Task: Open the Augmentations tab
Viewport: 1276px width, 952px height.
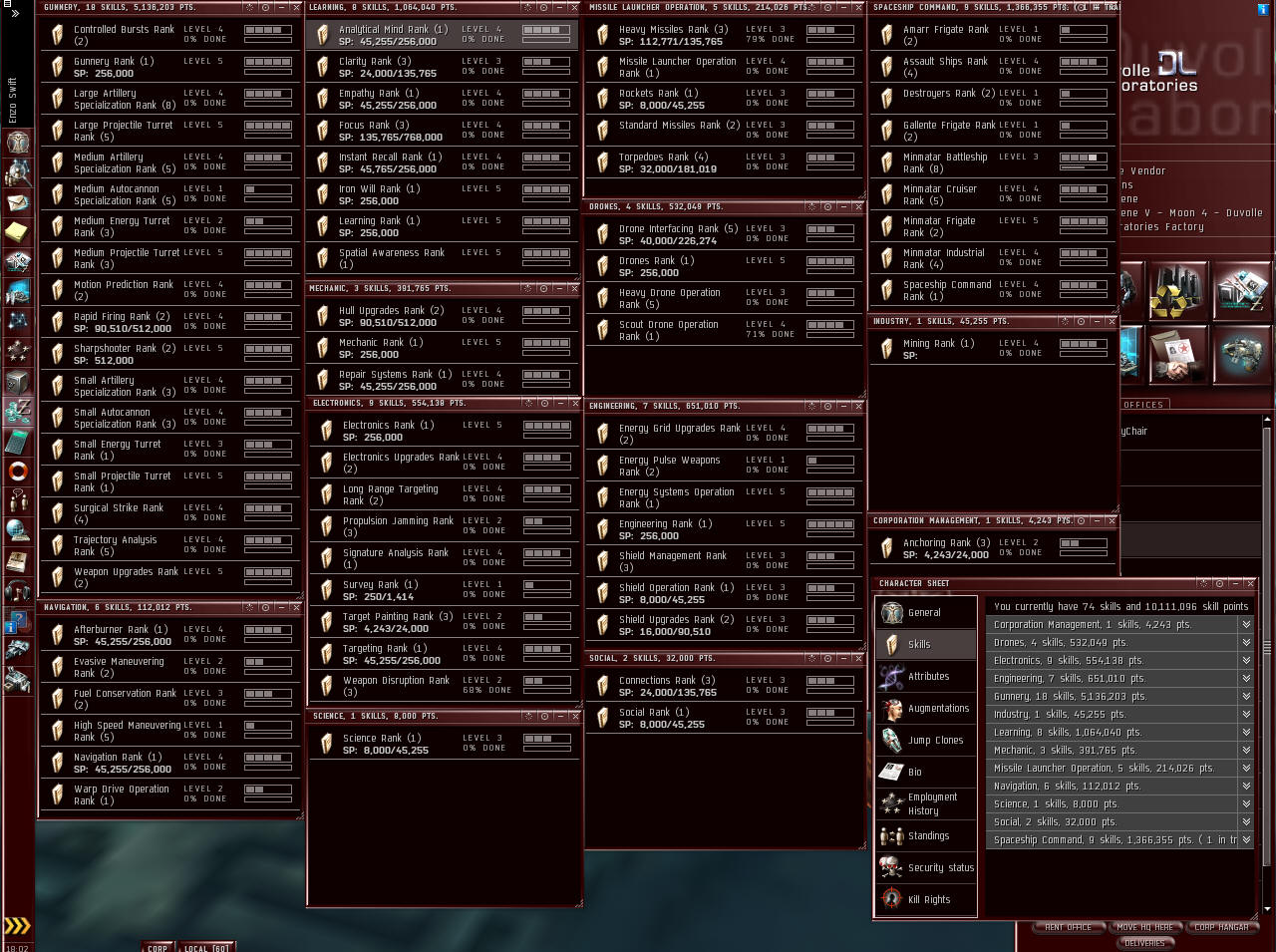Action: coord(926,708)
